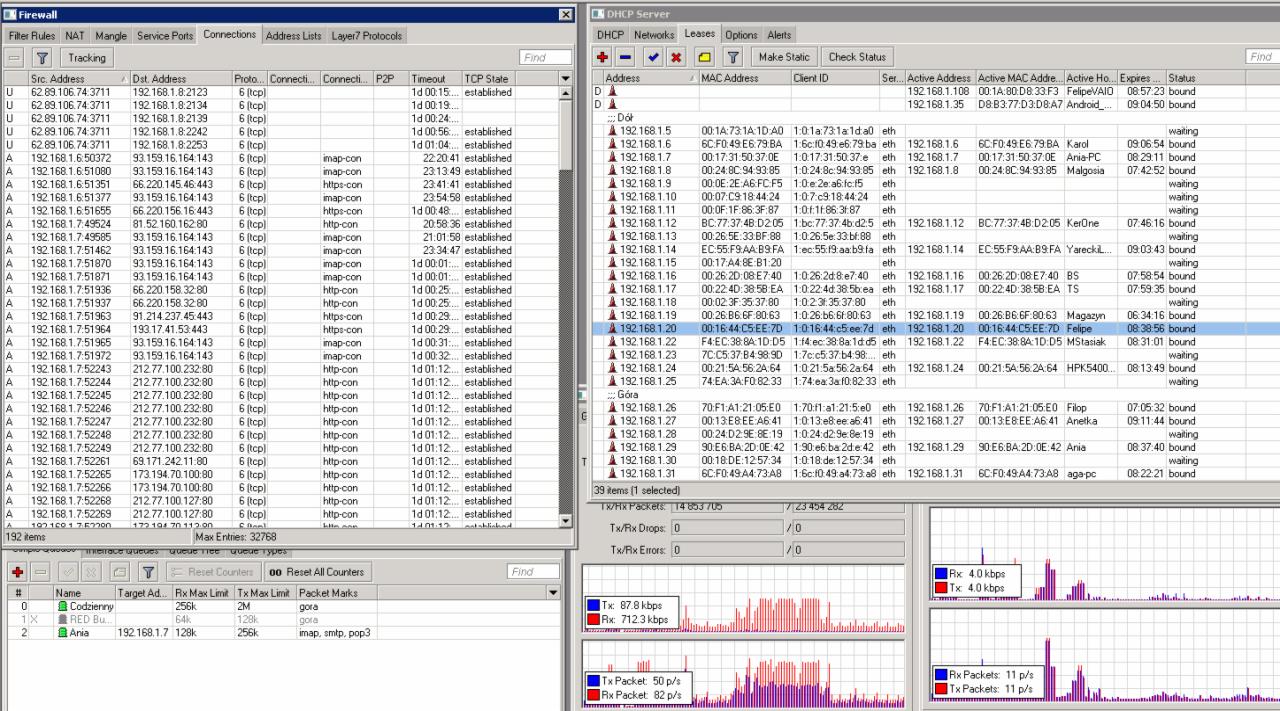Image resolution: width=1280 pixels, height=711 pixels.
Task: Open filter funnel in DHCP Server Leases
Action: tap(732, 57)
